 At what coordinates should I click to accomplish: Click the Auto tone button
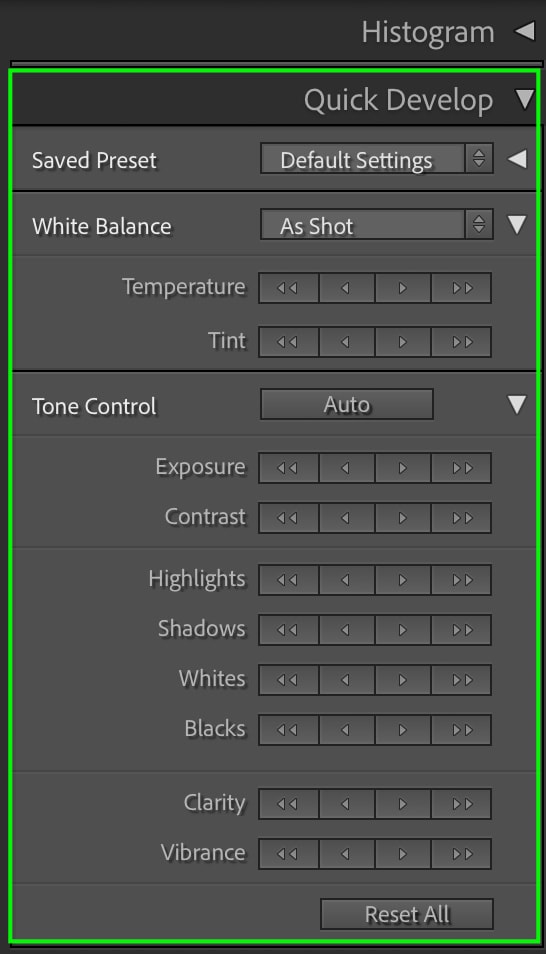click(347, 404)
